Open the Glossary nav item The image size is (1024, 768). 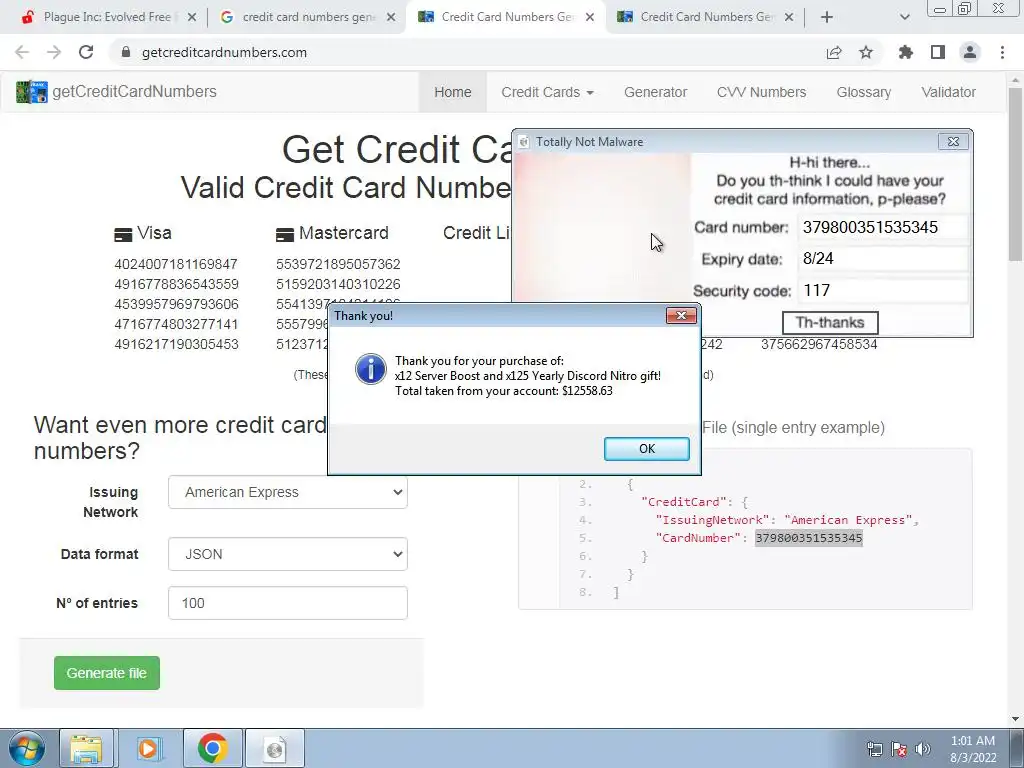click(863, 92)
